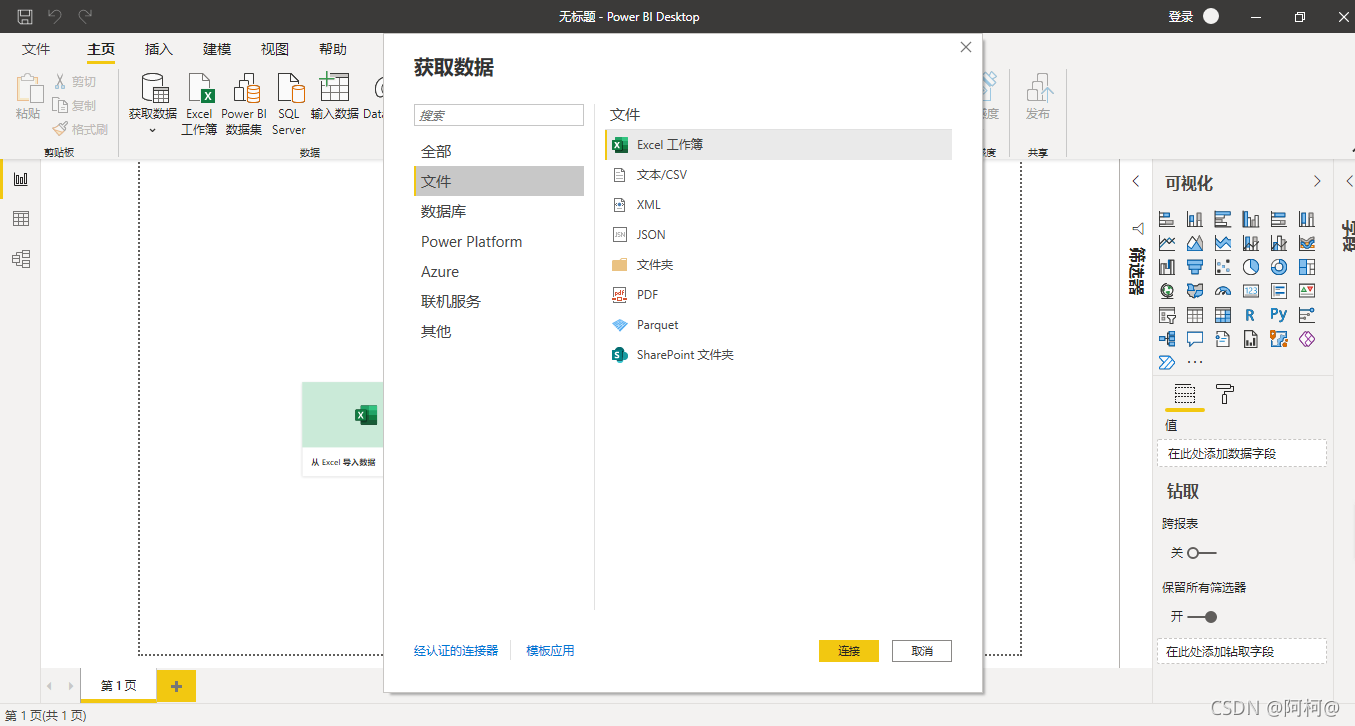Collapse the 可视化 pane with right chevron
The width and height of the screenshot is (1355, 726).
click(1317, 181)
